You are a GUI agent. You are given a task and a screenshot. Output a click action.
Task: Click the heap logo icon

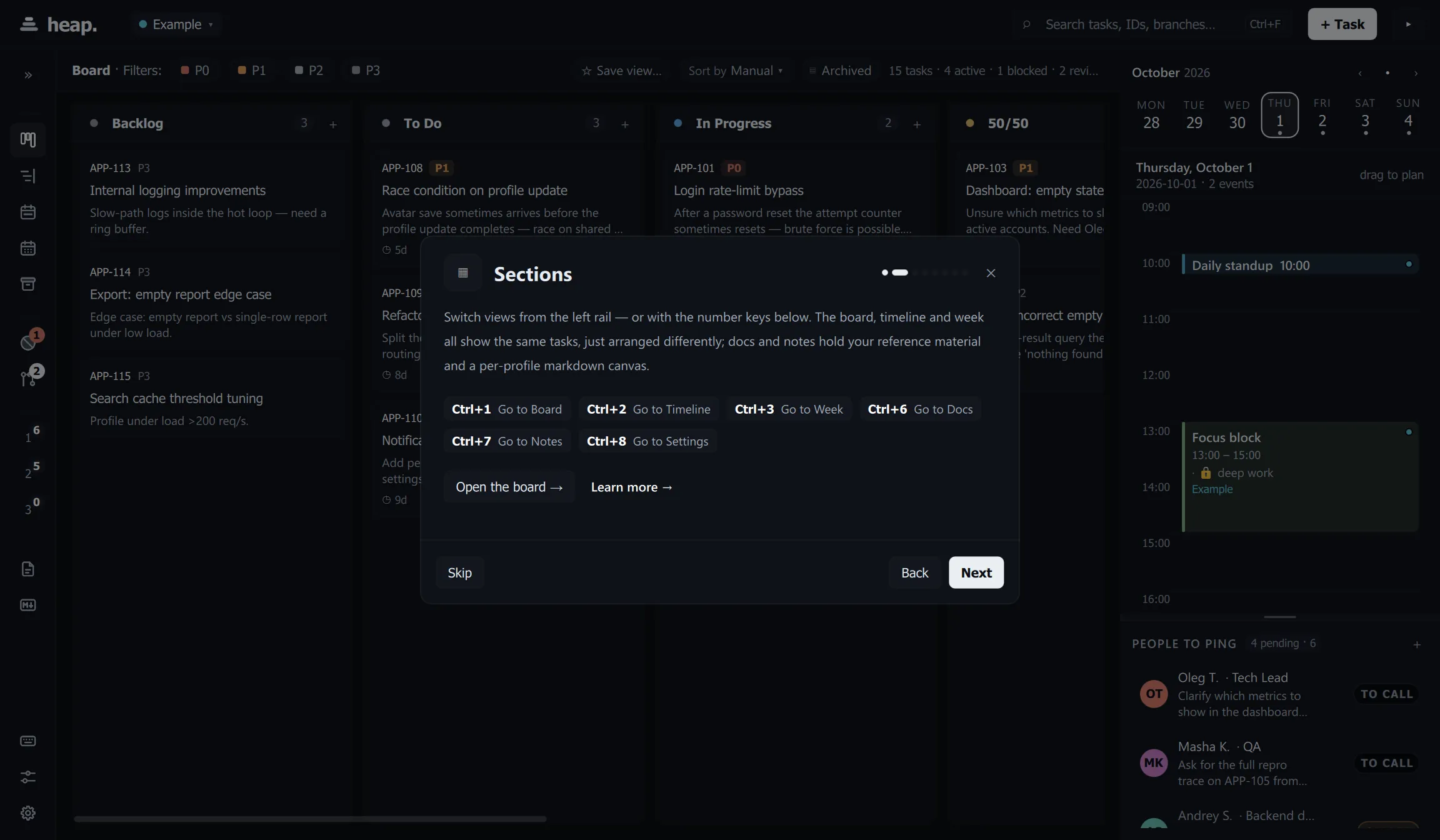(29, 24)
